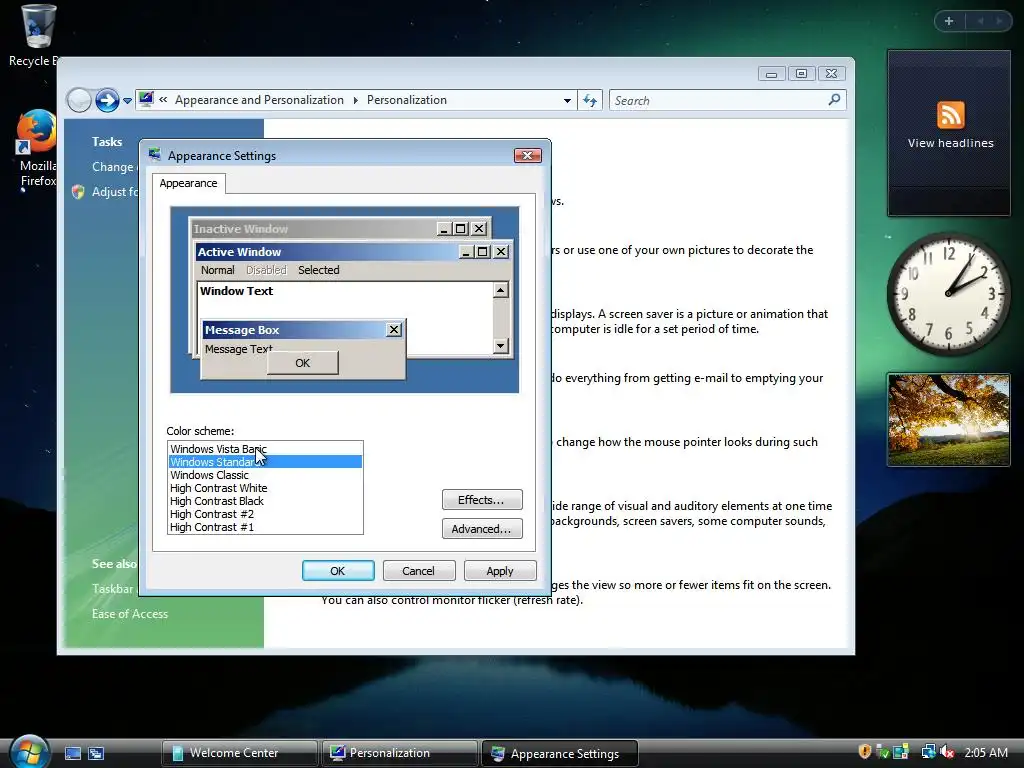
Task: Click Normal menu in the preview window
Action: click(217, 270)
